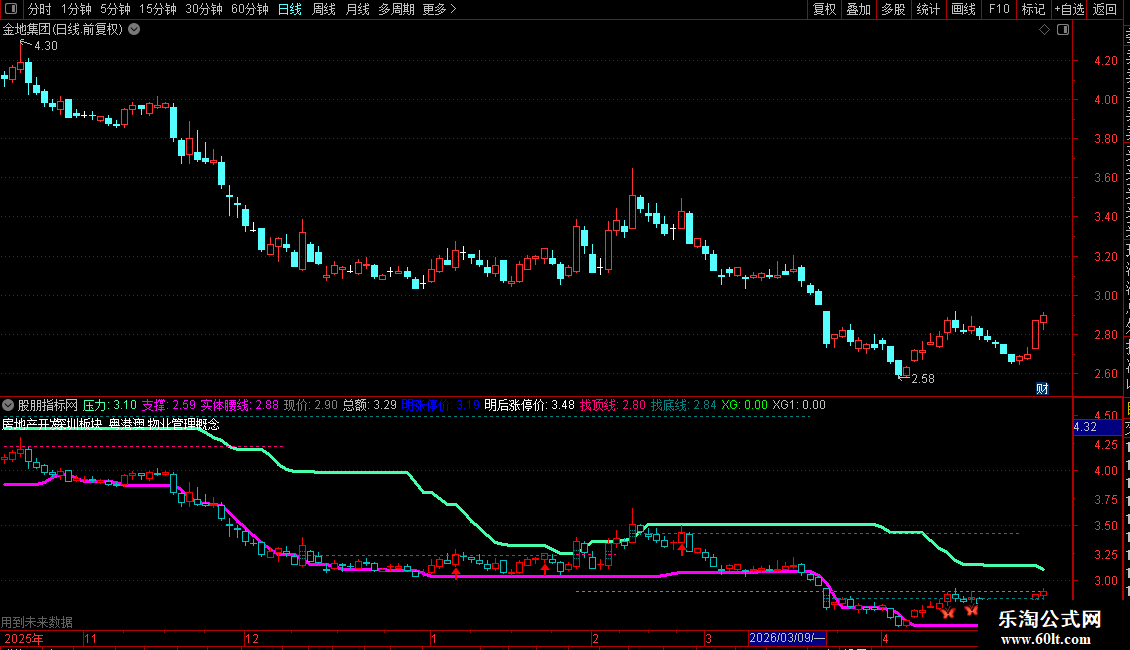Activate the 画线 drawing tools
This screenshot has width=1130, height=650.
pos(964,9)
